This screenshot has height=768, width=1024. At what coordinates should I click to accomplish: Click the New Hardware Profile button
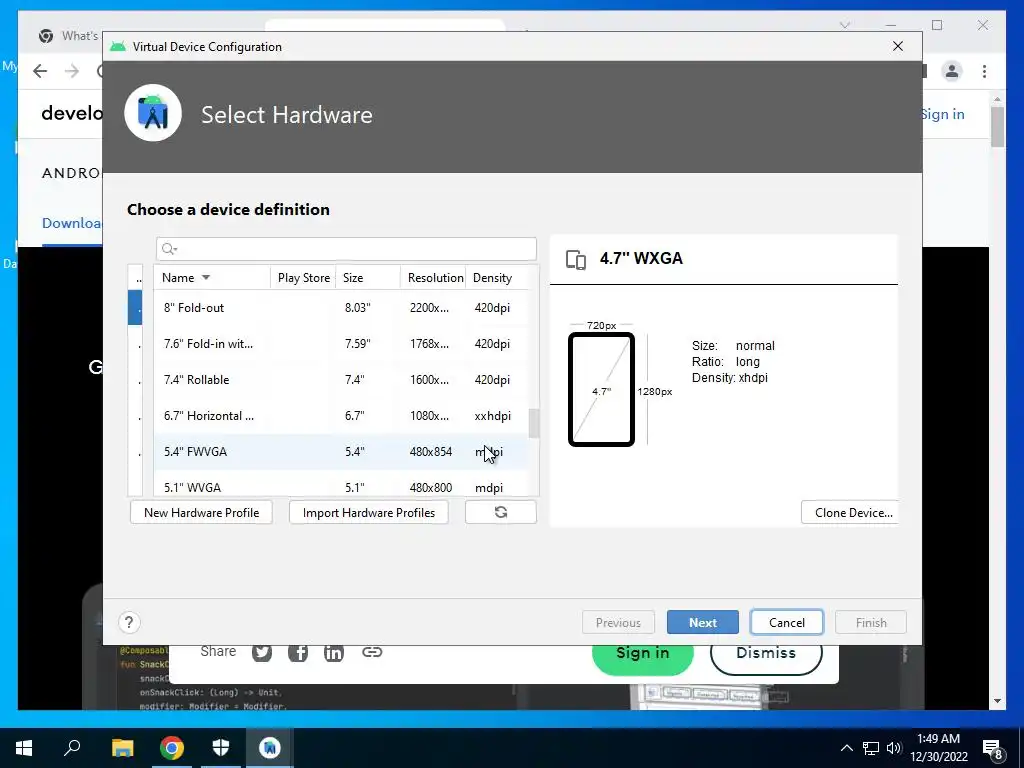(x=201, y=512)
